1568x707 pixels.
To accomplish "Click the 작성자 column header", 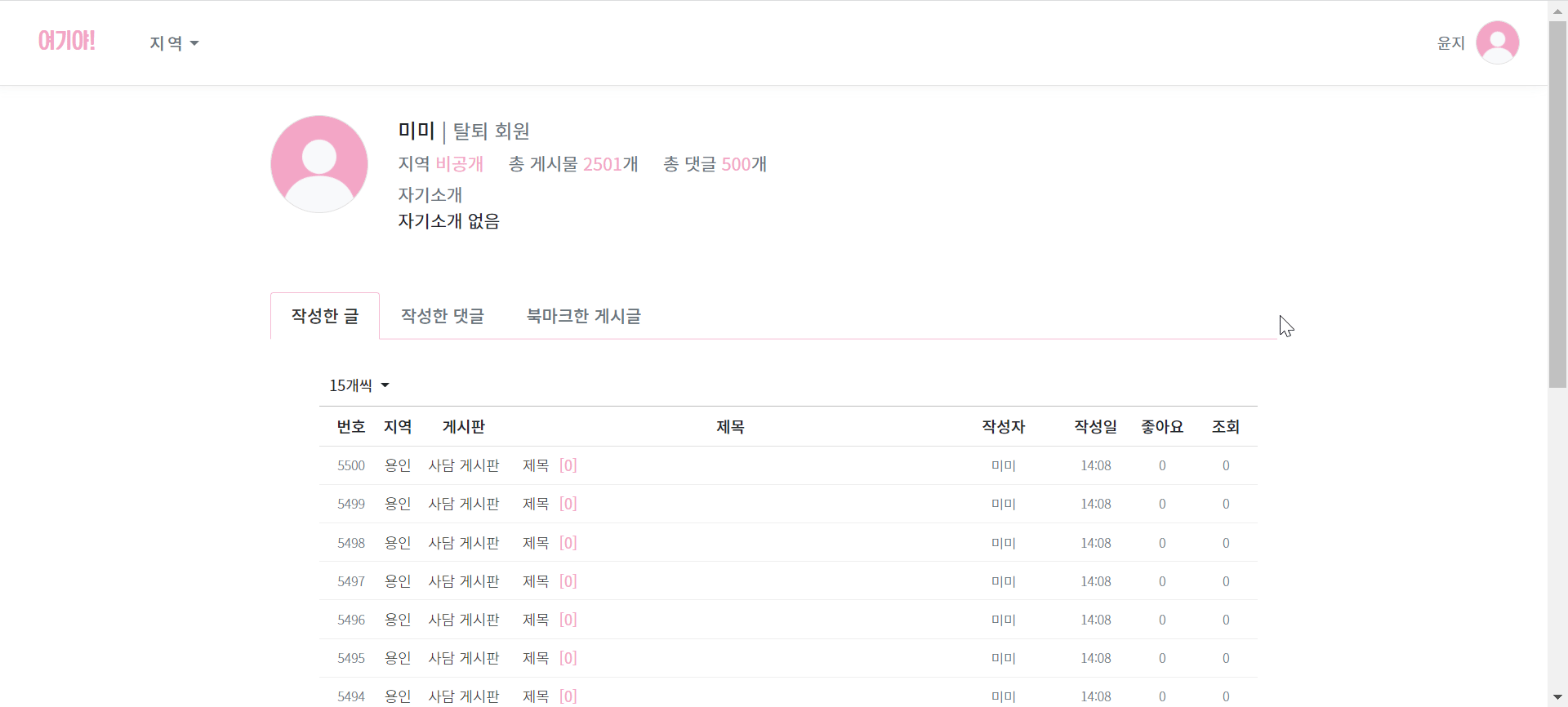I will coord(1003,426).
